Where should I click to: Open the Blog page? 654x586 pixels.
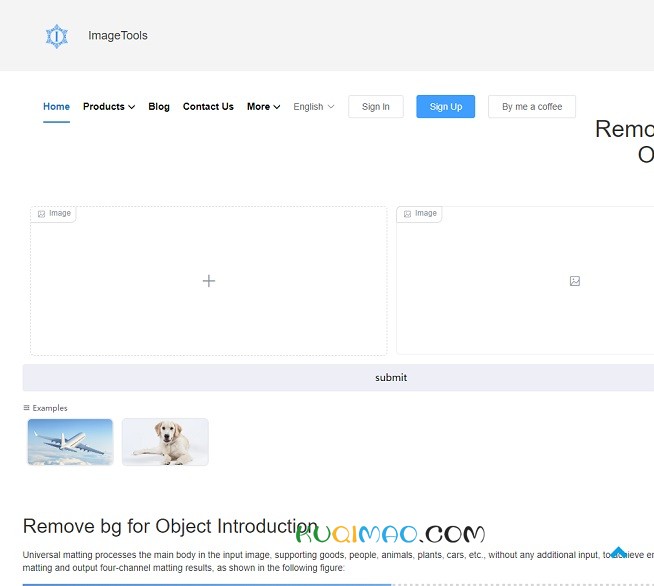159,107
